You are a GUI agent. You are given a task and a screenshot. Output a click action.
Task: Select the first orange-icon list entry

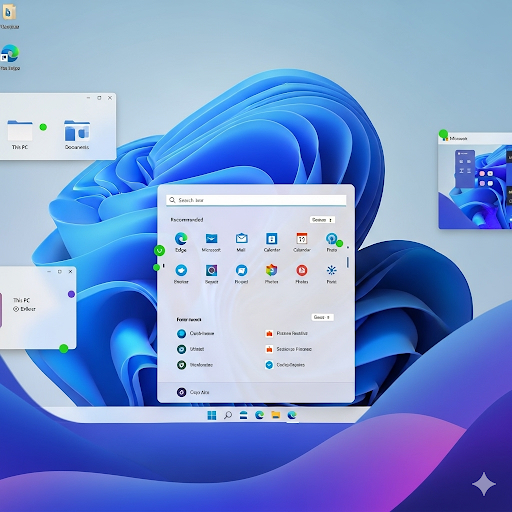click(286, 333)
